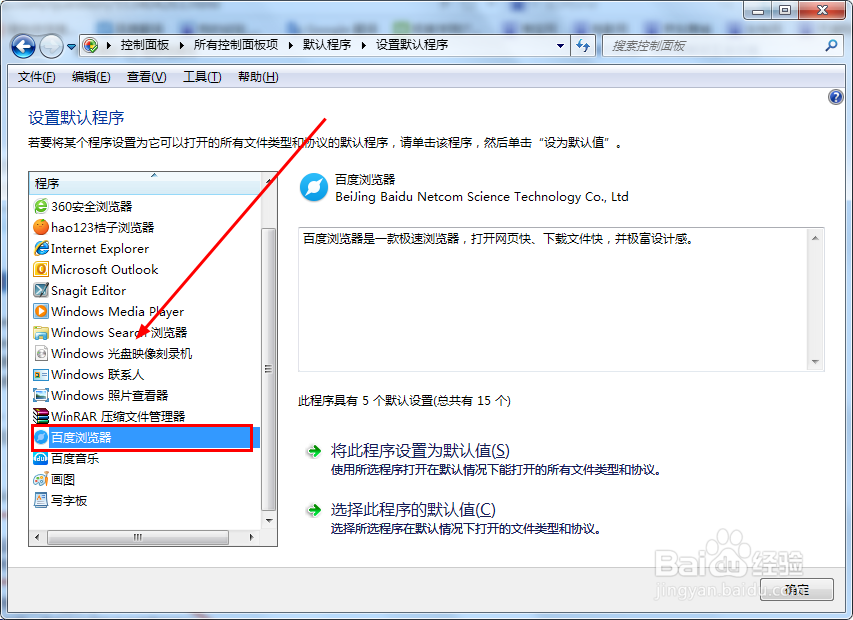Screen dimensions: 853x620
Task: Click program list scroll right arrow
Action: pyautogui.click(x=251, y=537)
